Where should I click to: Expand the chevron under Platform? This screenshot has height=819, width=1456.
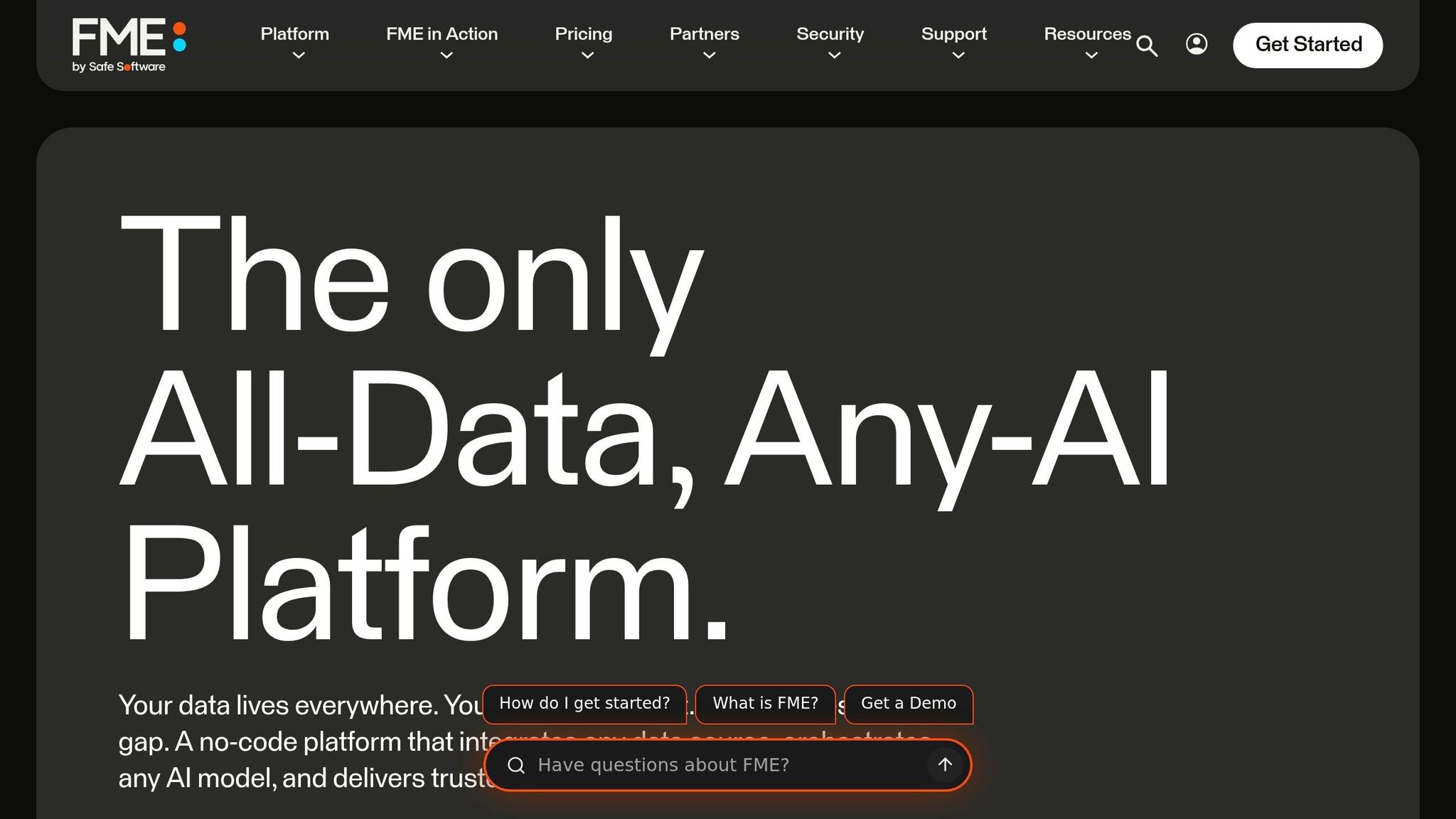299,55
